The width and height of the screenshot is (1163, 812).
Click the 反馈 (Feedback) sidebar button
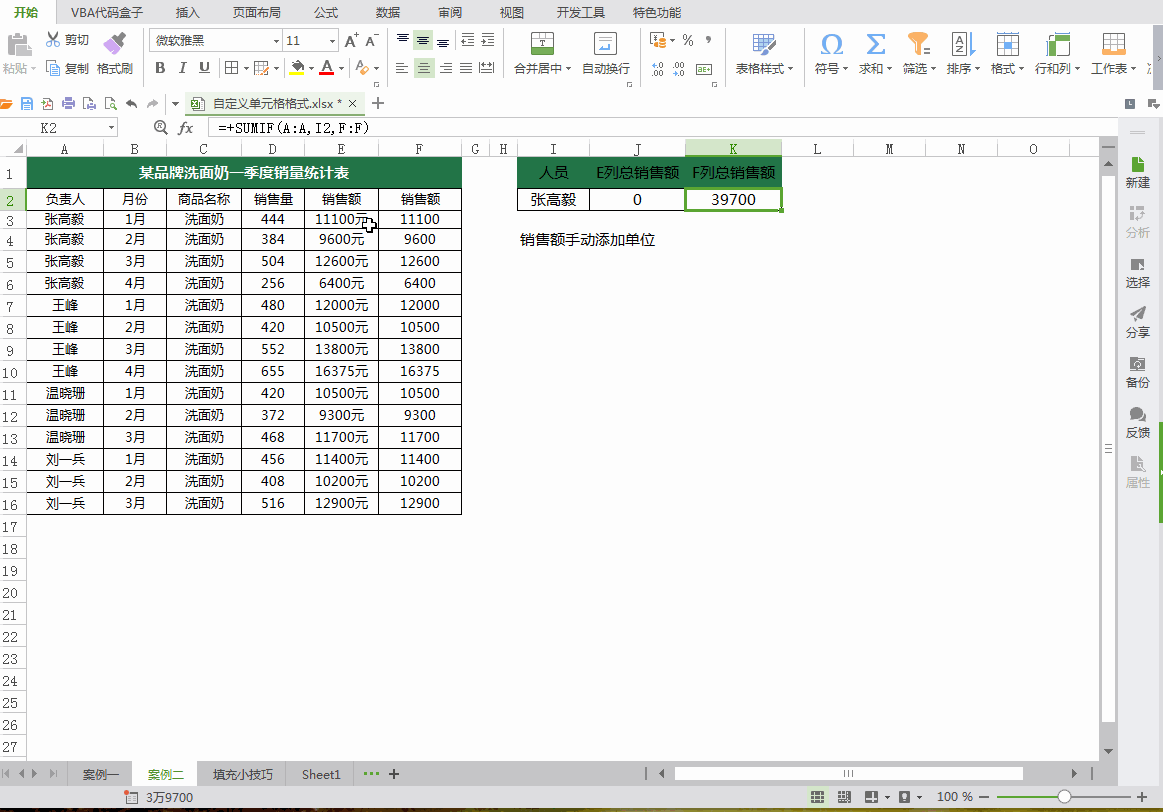tap(1137, 423)
